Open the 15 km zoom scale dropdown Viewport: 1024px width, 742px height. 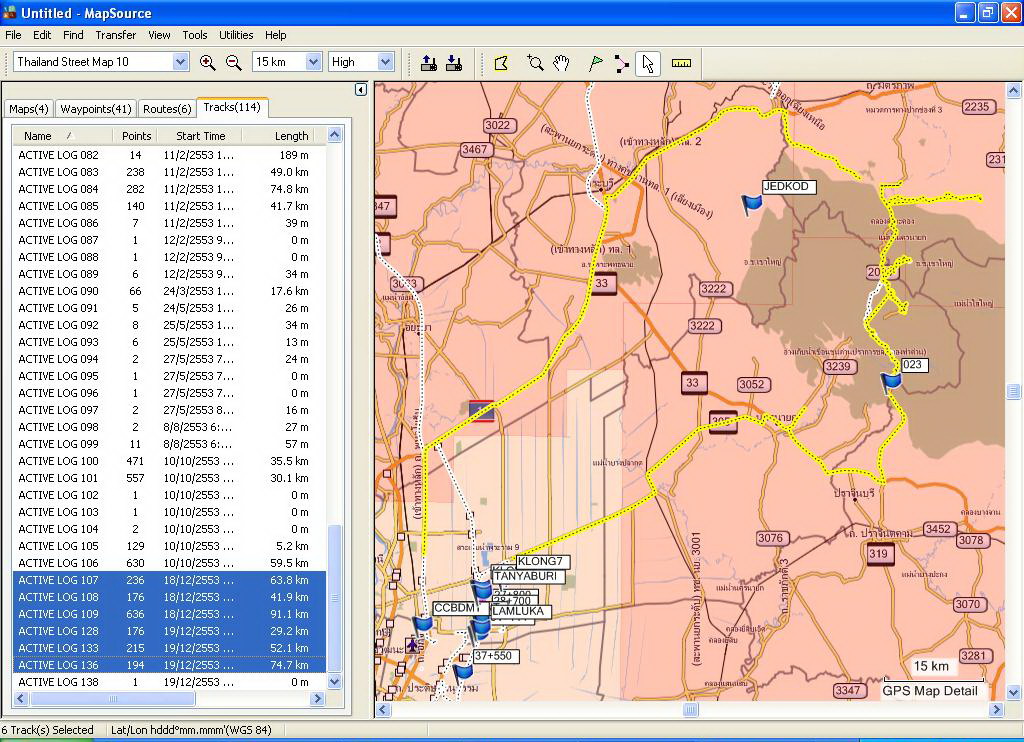pos(312,62)
